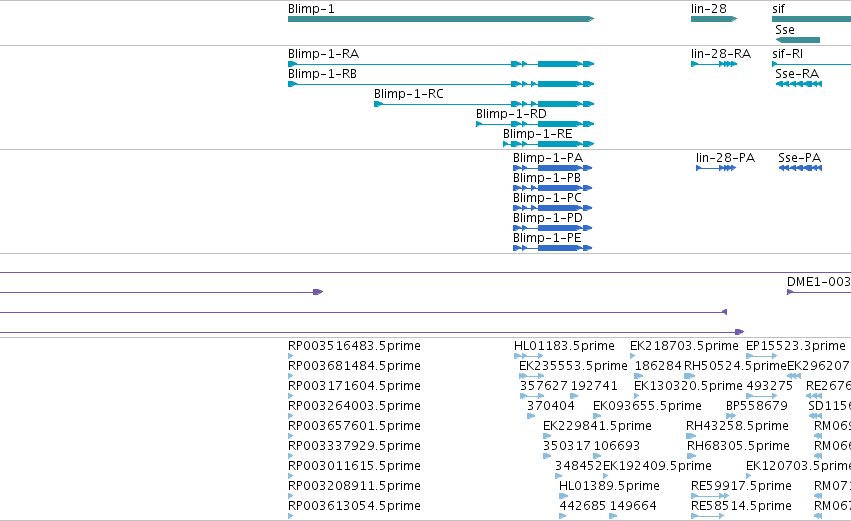Click the lin-28-PA protein feature
Viewport: 851px width, 521px height.
click(x=716, y=168)
